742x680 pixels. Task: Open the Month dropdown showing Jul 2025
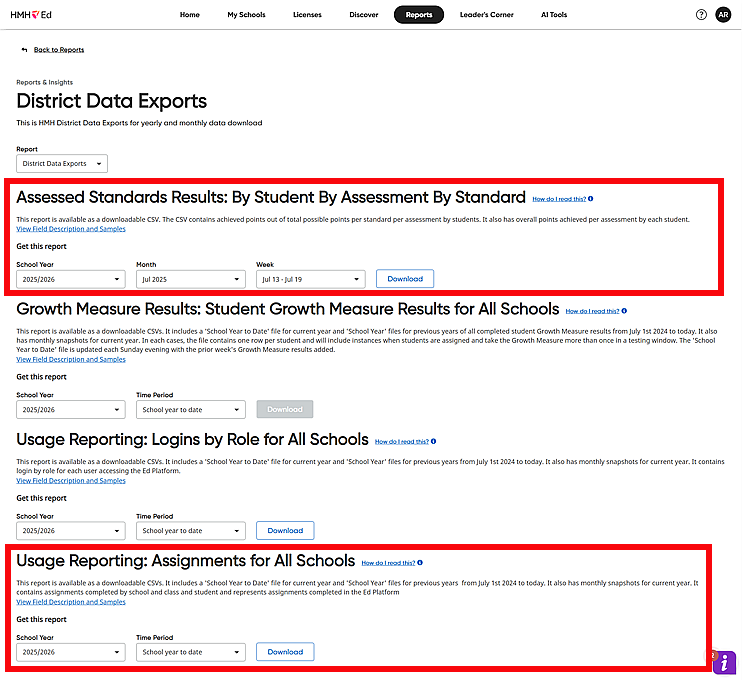click(191, 279)
